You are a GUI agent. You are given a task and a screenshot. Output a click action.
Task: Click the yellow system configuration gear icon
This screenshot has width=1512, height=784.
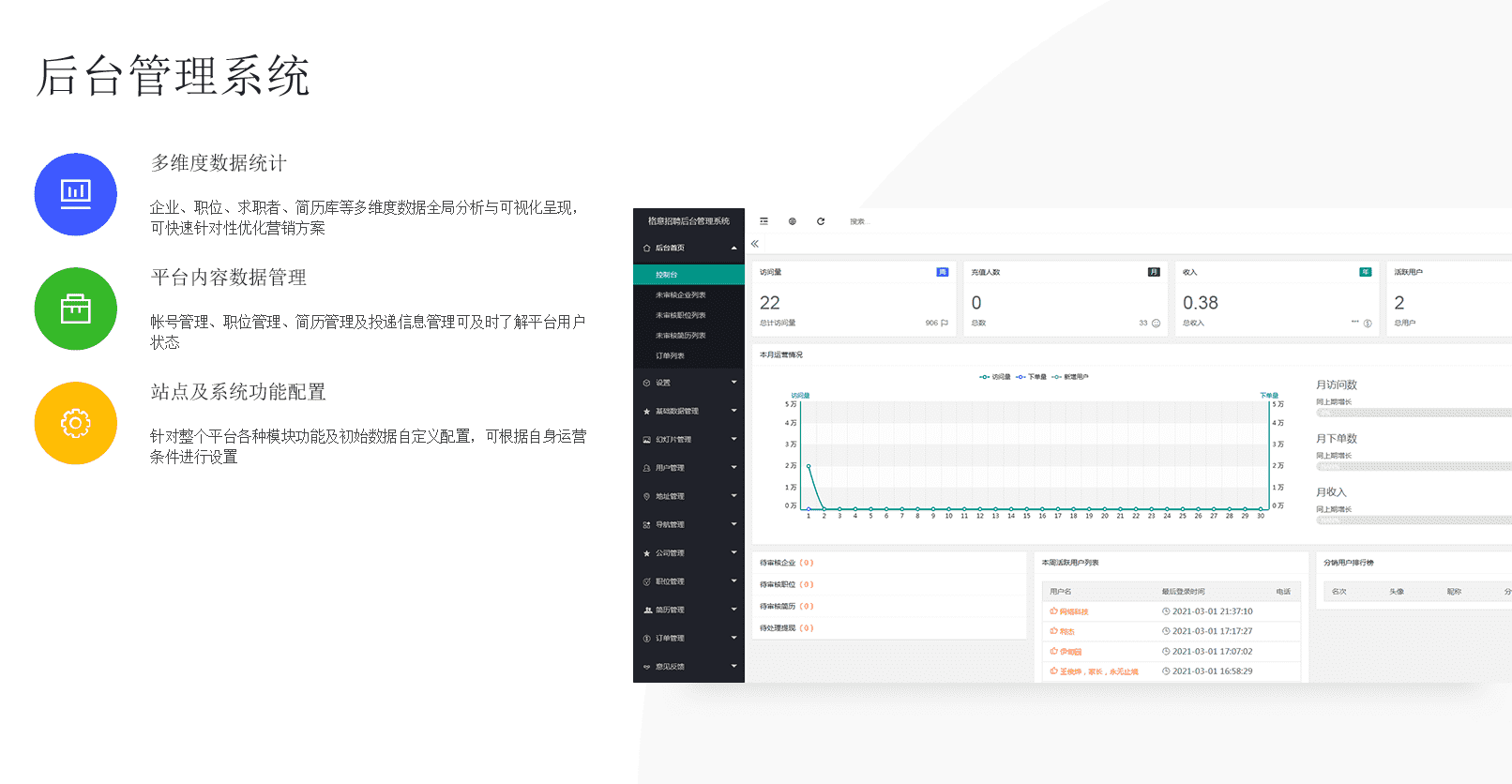76,423
